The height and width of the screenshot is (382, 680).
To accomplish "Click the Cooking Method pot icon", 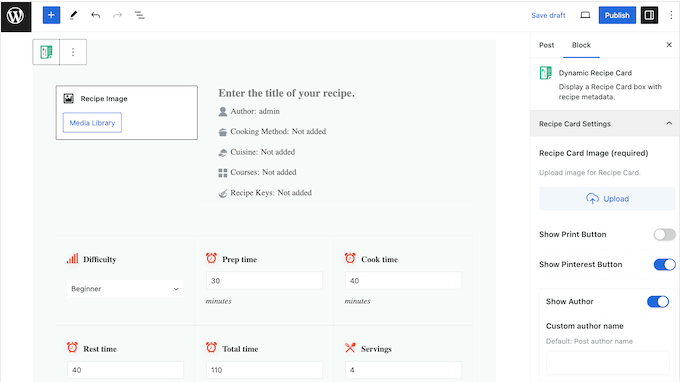I will (222, 132).
